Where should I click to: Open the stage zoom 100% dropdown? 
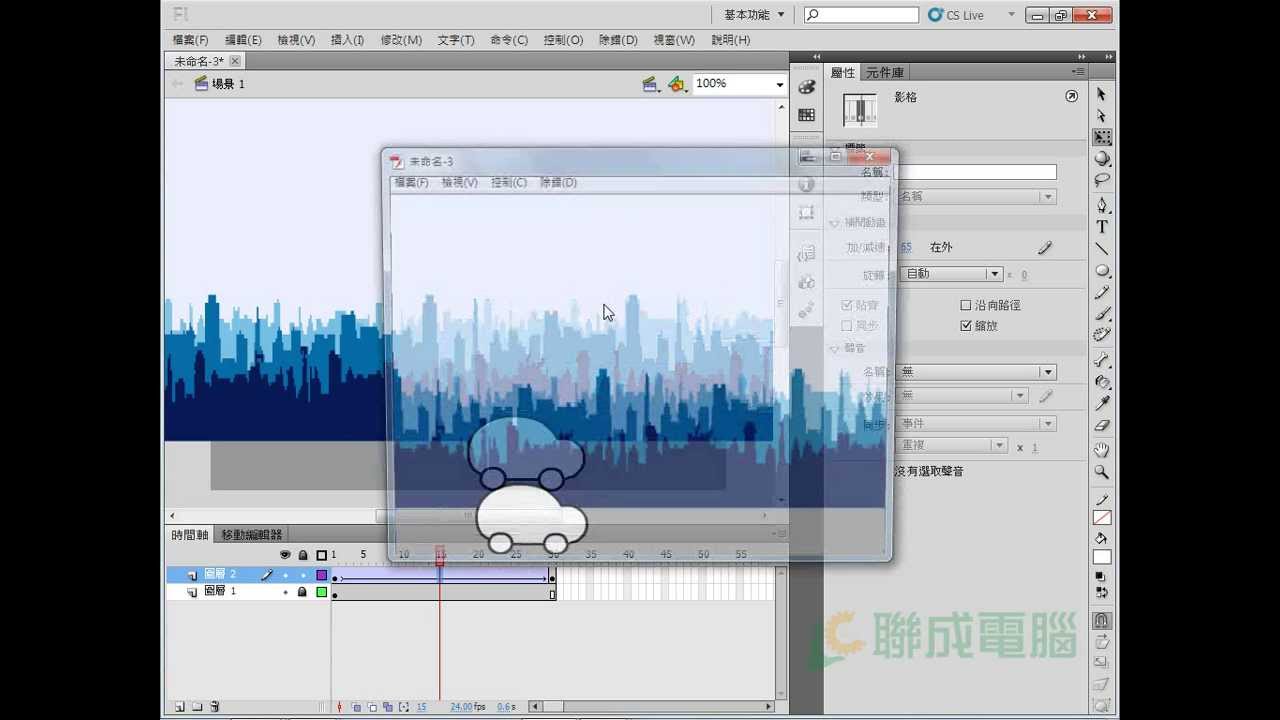point(779,84)
